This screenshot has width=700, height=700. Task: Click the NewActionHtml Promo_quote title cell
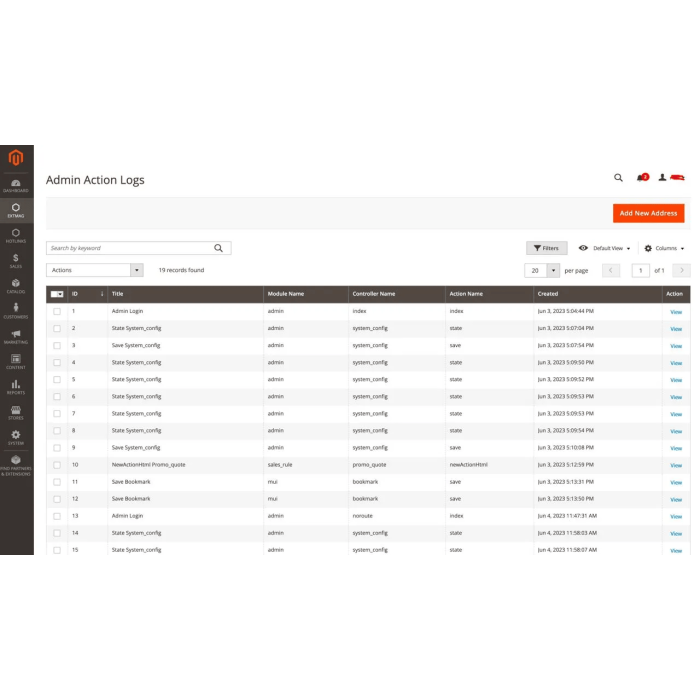click(148, 465)
